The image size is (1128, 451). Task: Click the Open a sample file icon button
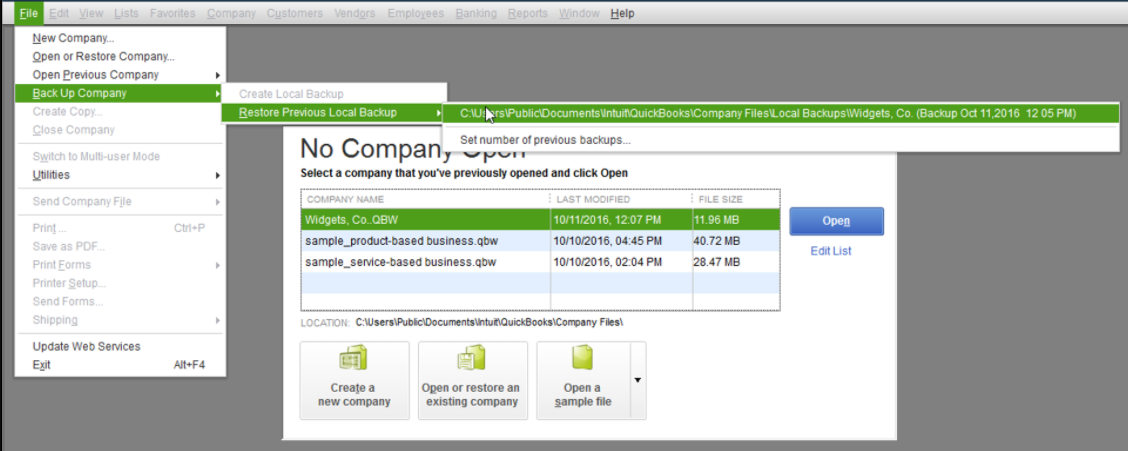click(x=583, y=381)
